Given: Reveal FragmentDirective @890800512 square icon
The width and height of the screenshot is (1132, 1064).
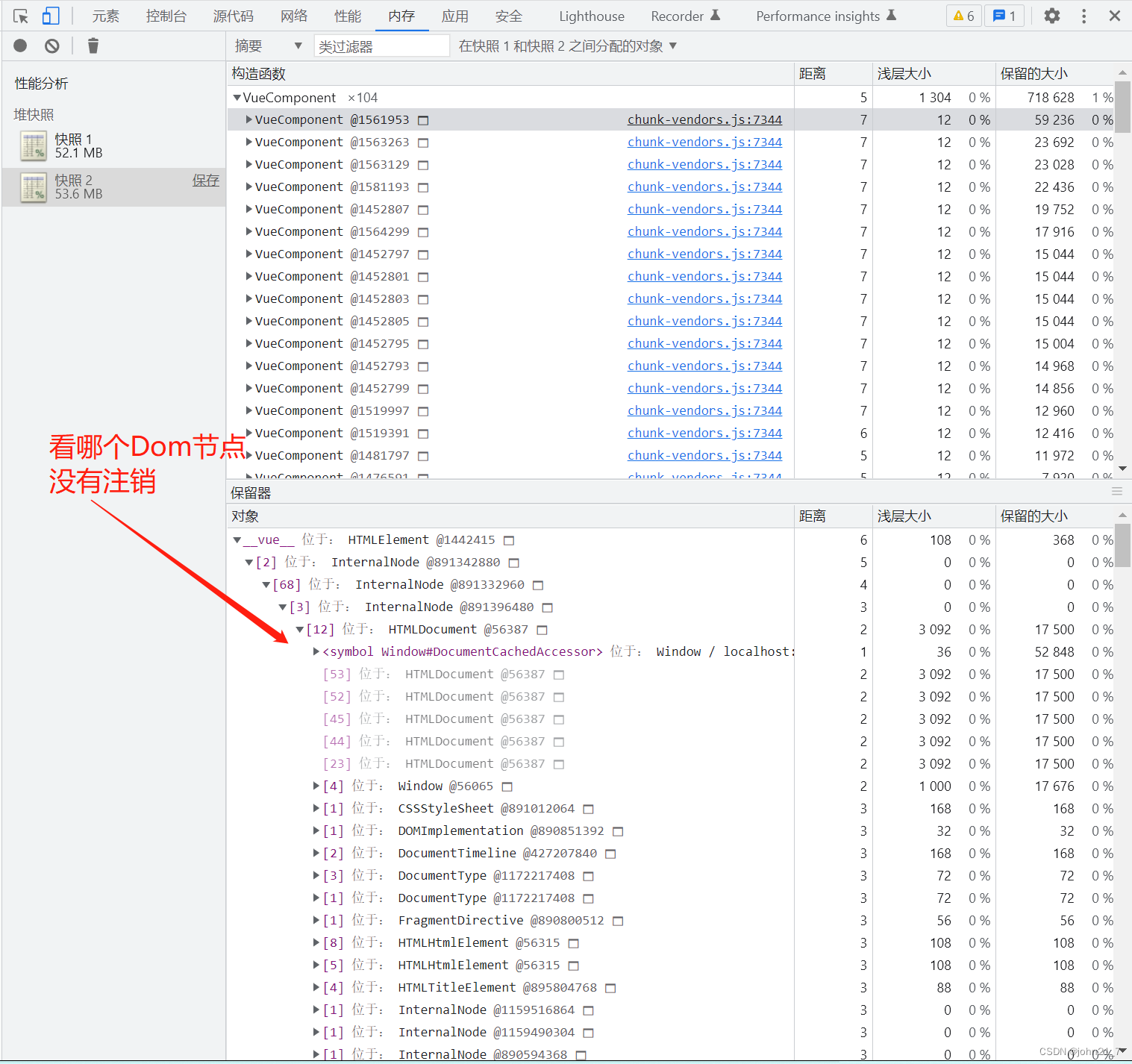Looking at the screenshot, I should click(618, 921).
